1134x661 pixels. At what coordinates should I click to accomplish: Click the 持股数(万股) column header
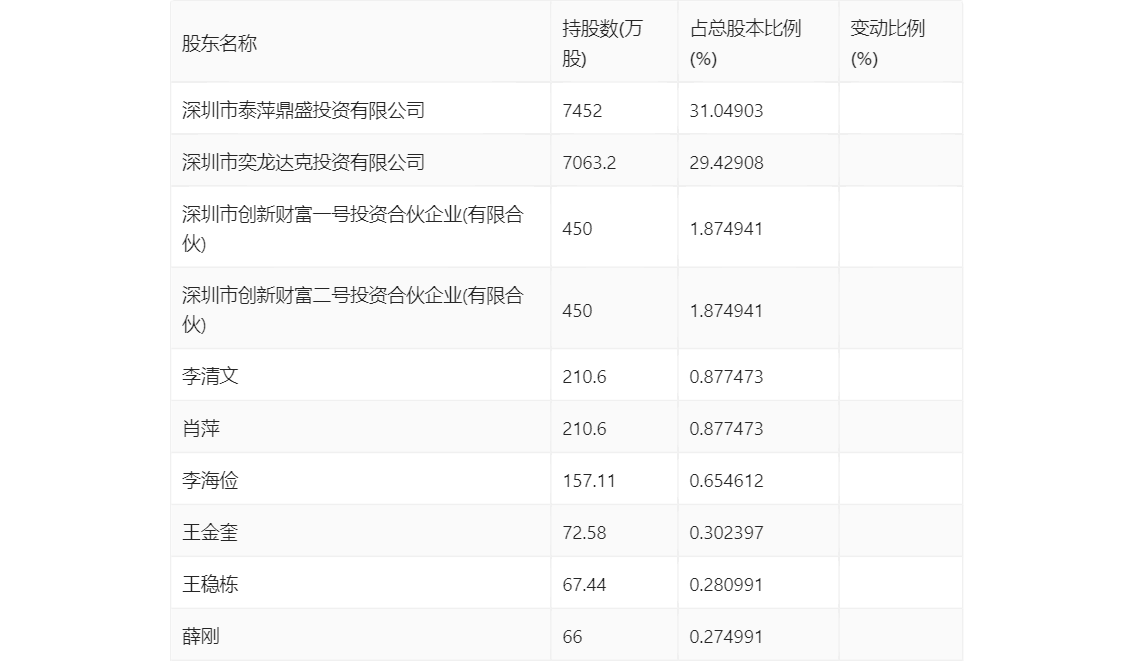pos(602,43)
